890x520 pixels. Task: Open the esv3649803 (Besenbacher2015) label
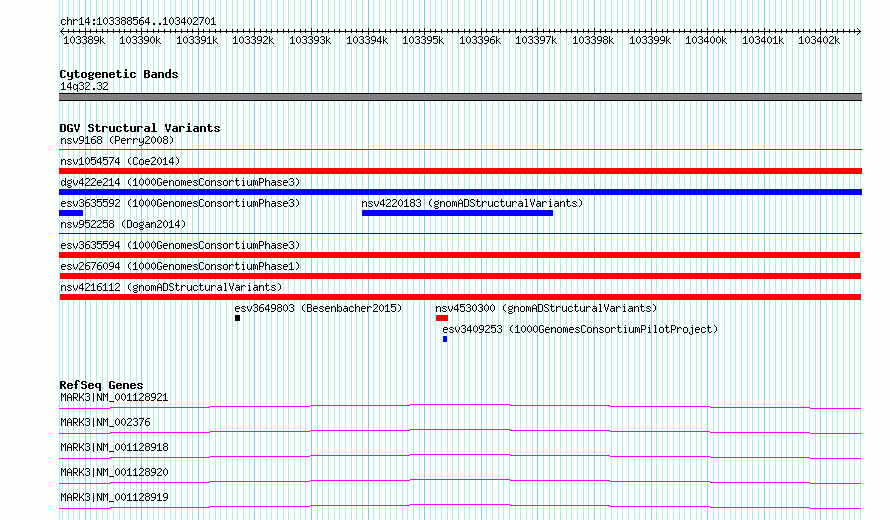[318, 308]
